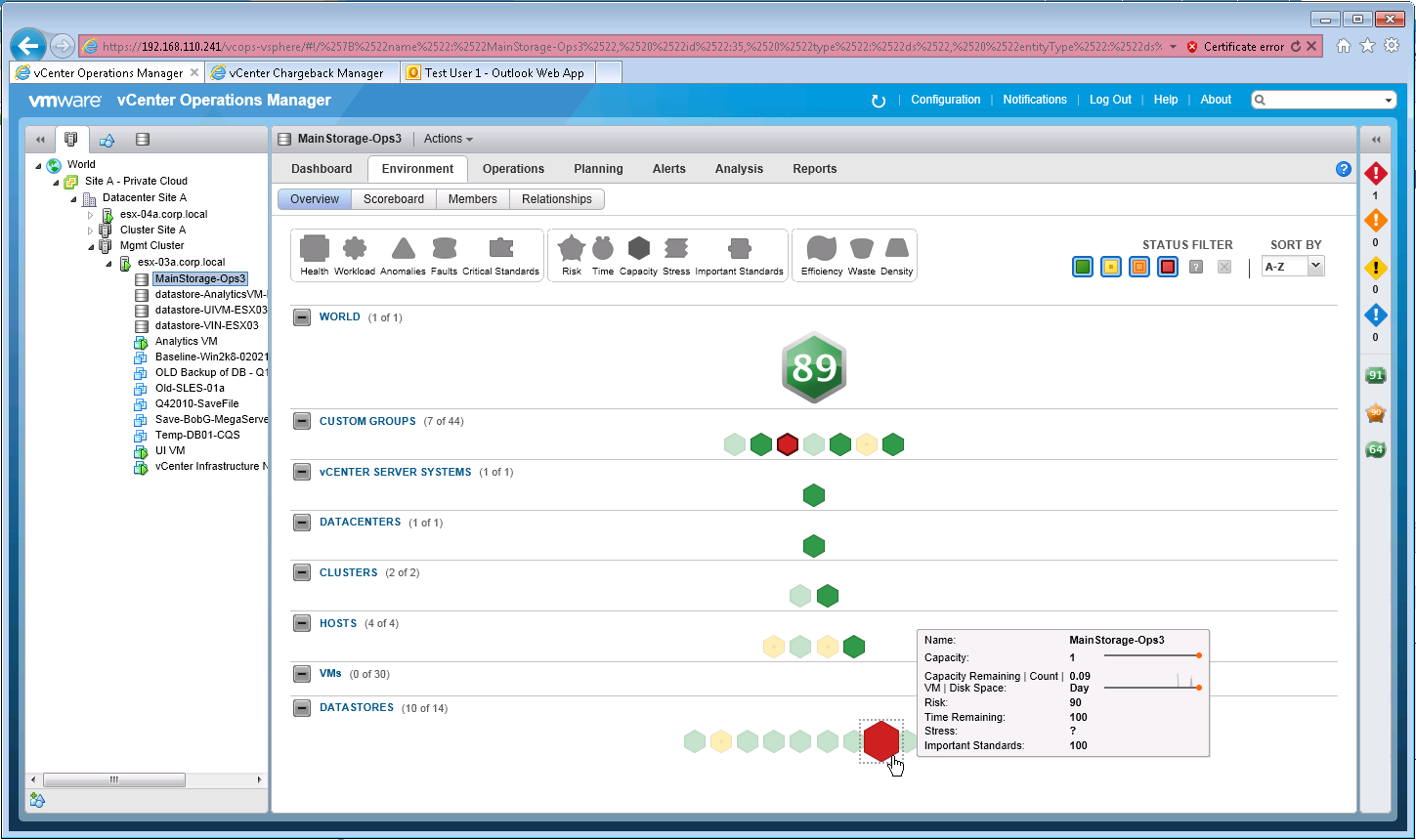Viewport: 1416px width, 840px height.
Task: Open the Sort By A-Z dropdown
Action: 1293,266
